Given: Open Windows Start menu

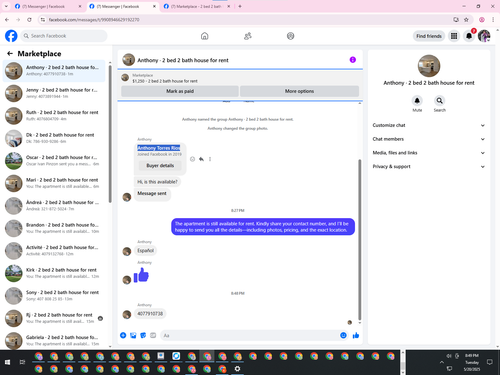Looking at the screenshot, I should (7, 362).
